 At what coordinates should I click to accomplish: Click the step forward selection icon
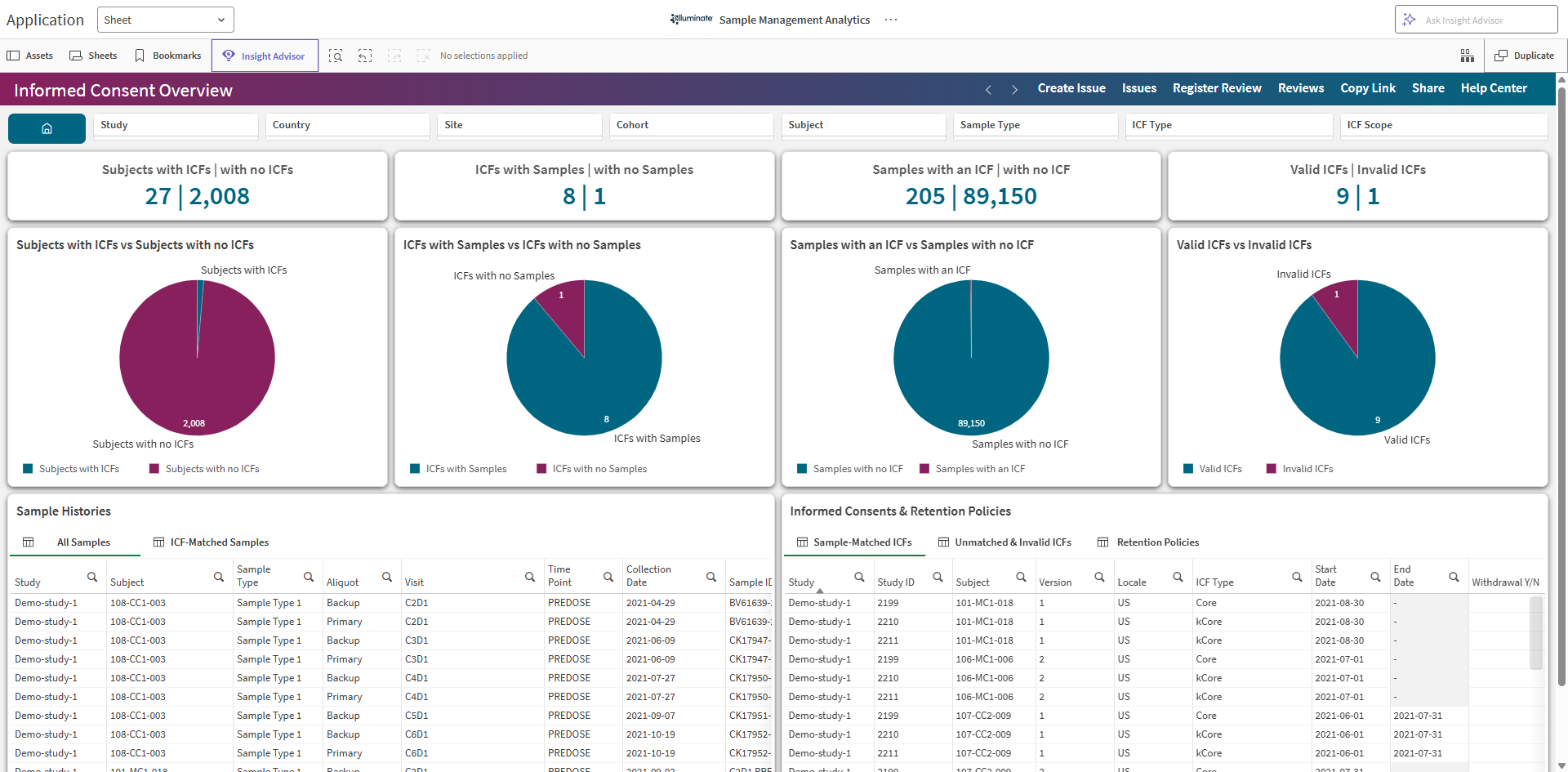point(394,56)
